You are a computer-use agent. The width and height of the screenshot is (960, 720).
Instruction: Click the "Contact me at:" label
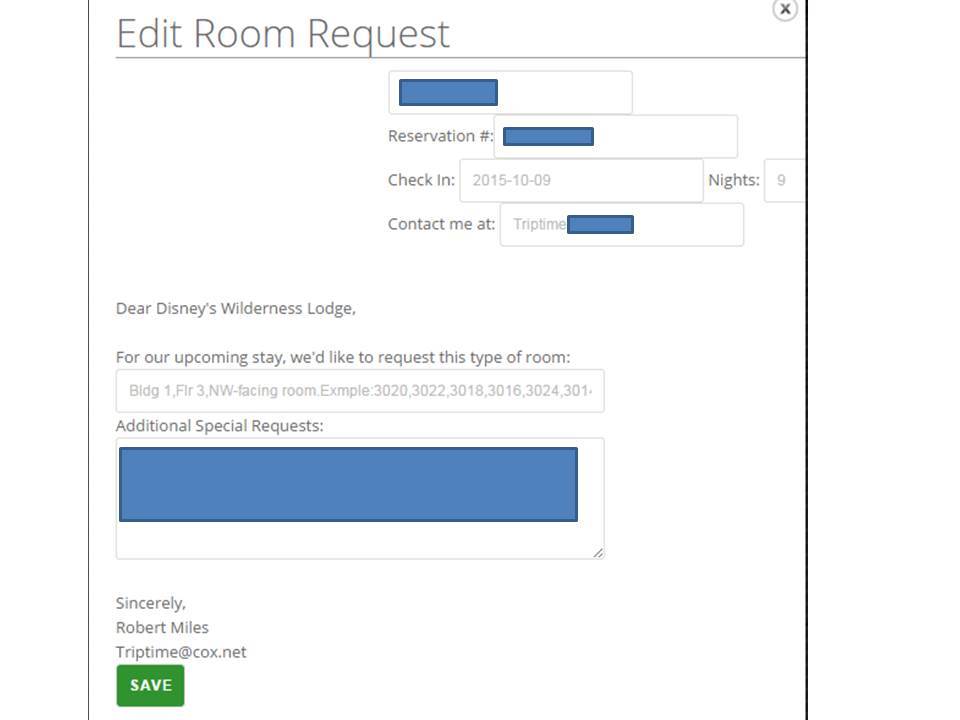[x=441, y=224]
